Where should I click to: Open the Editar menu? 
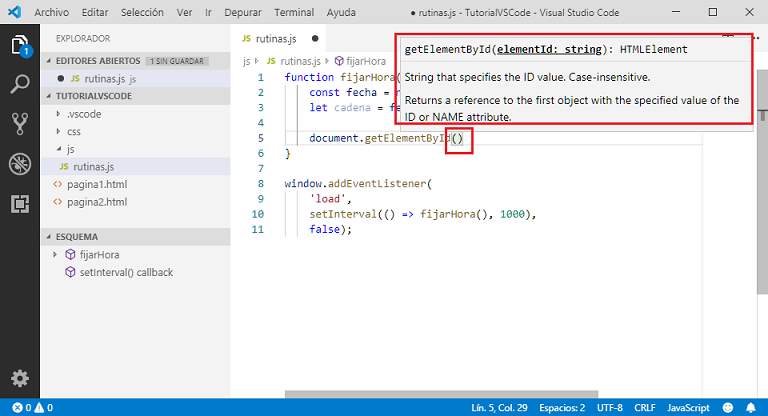95,12
